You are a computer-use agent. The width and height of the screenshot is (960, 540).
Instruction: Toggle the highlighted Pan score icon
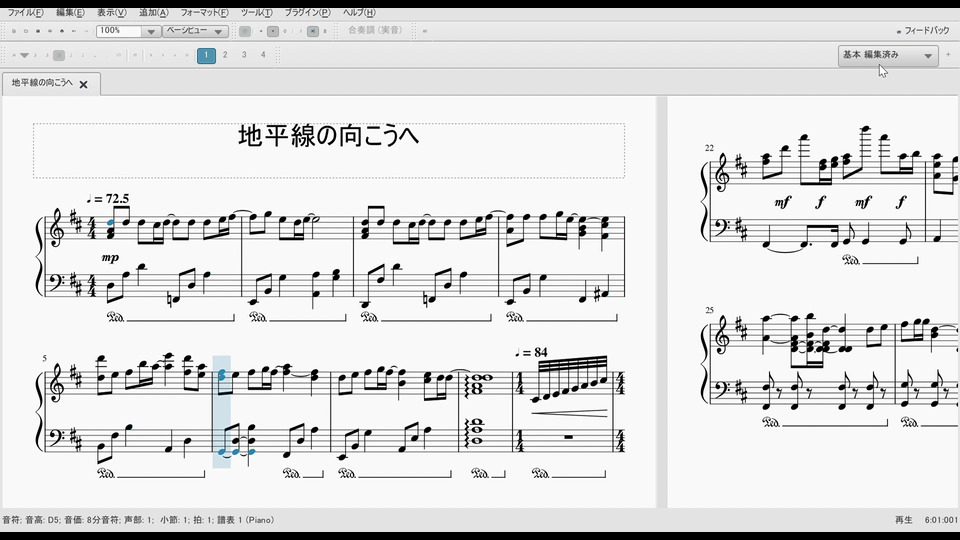312,31
